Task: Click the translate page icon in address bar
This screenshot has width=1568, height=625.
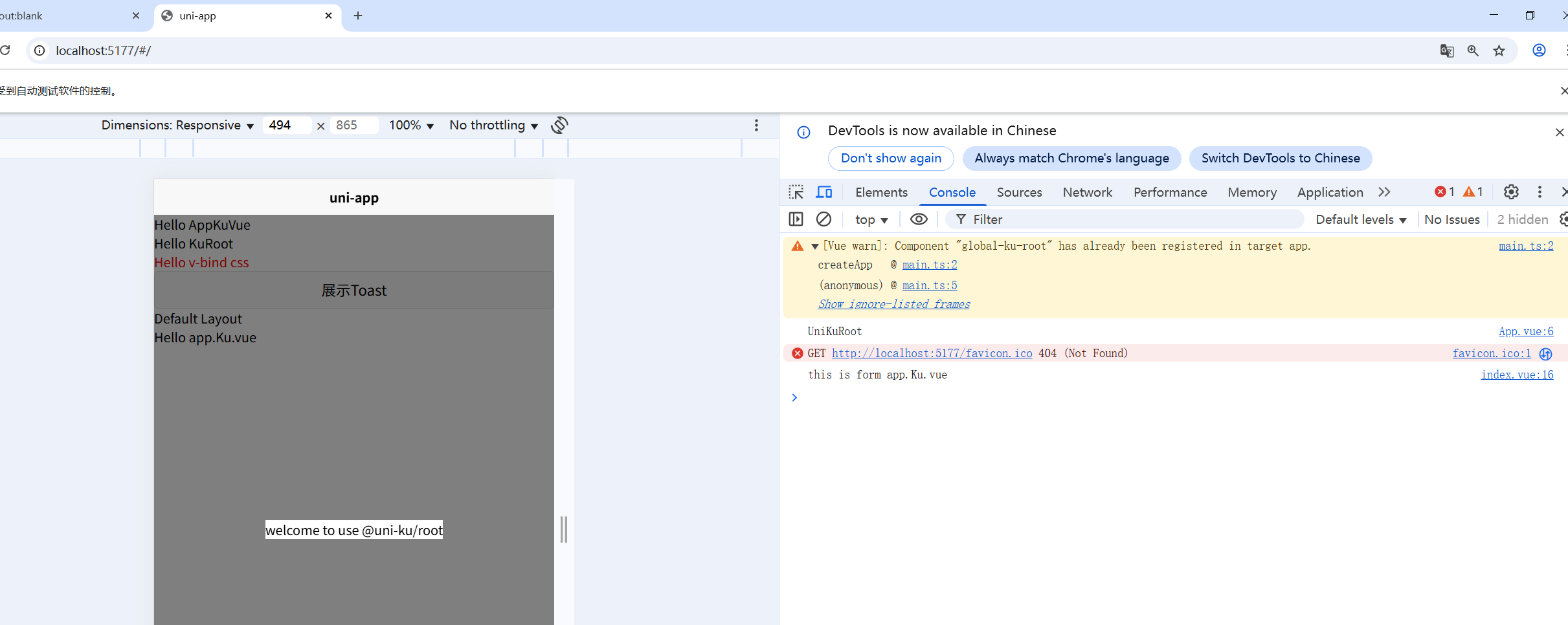Action: 1447,50
